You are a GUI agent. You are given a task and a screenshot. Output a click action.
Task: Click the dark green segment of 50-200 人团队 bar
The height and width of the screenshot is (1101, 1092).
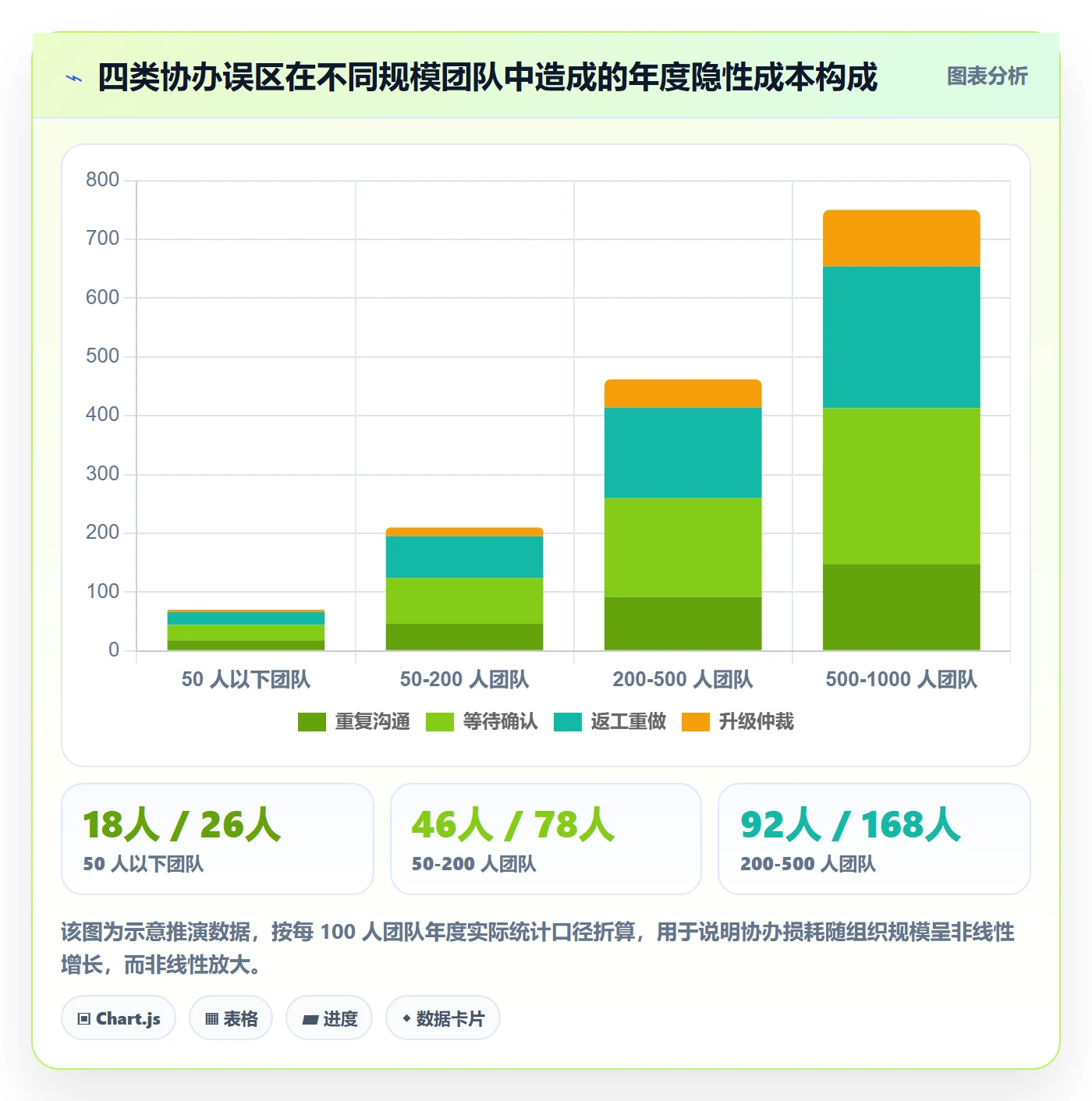point(465,637)
